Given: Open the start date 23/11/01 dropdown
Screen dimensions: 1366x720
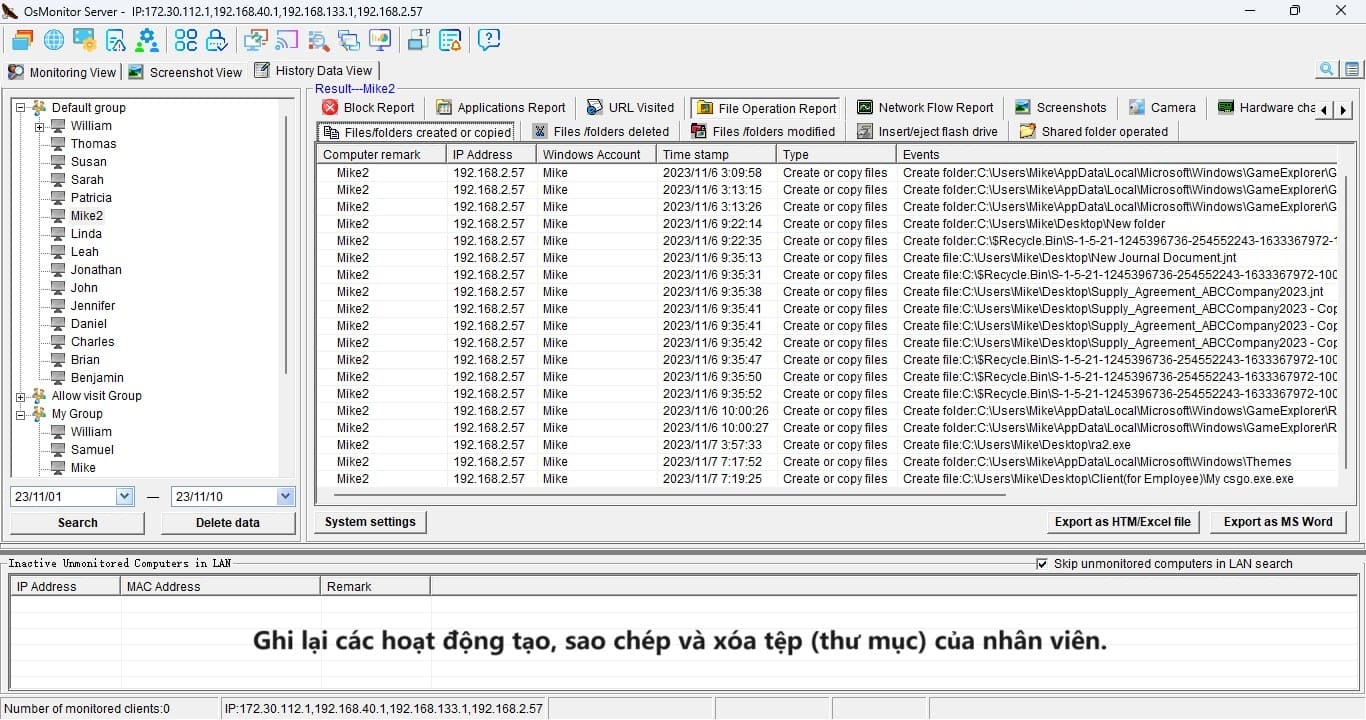Looking at the screenshot, I should [x=125, y=496].
